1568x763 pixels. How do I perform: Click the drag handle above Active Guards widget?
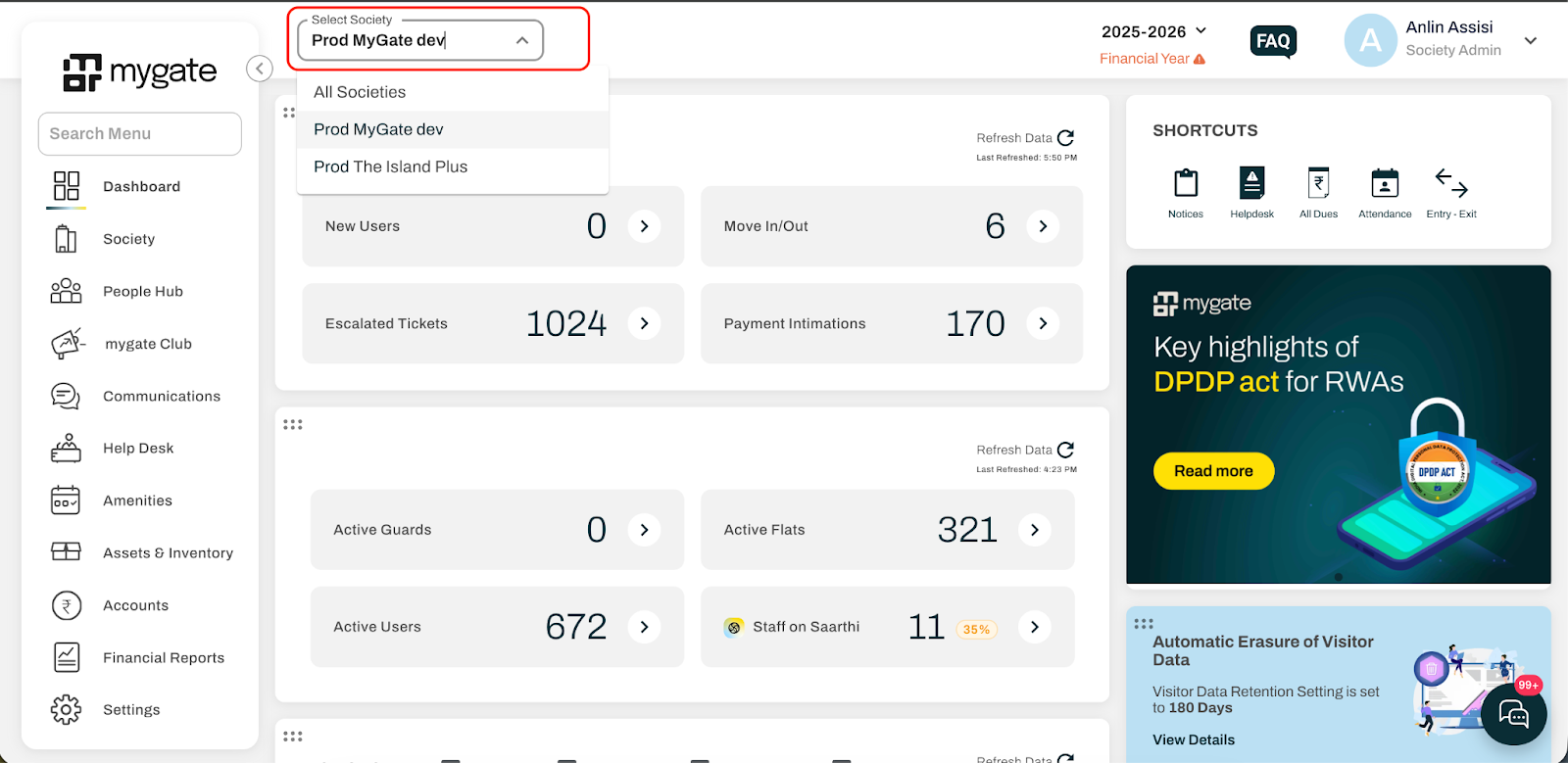point(293,424)
